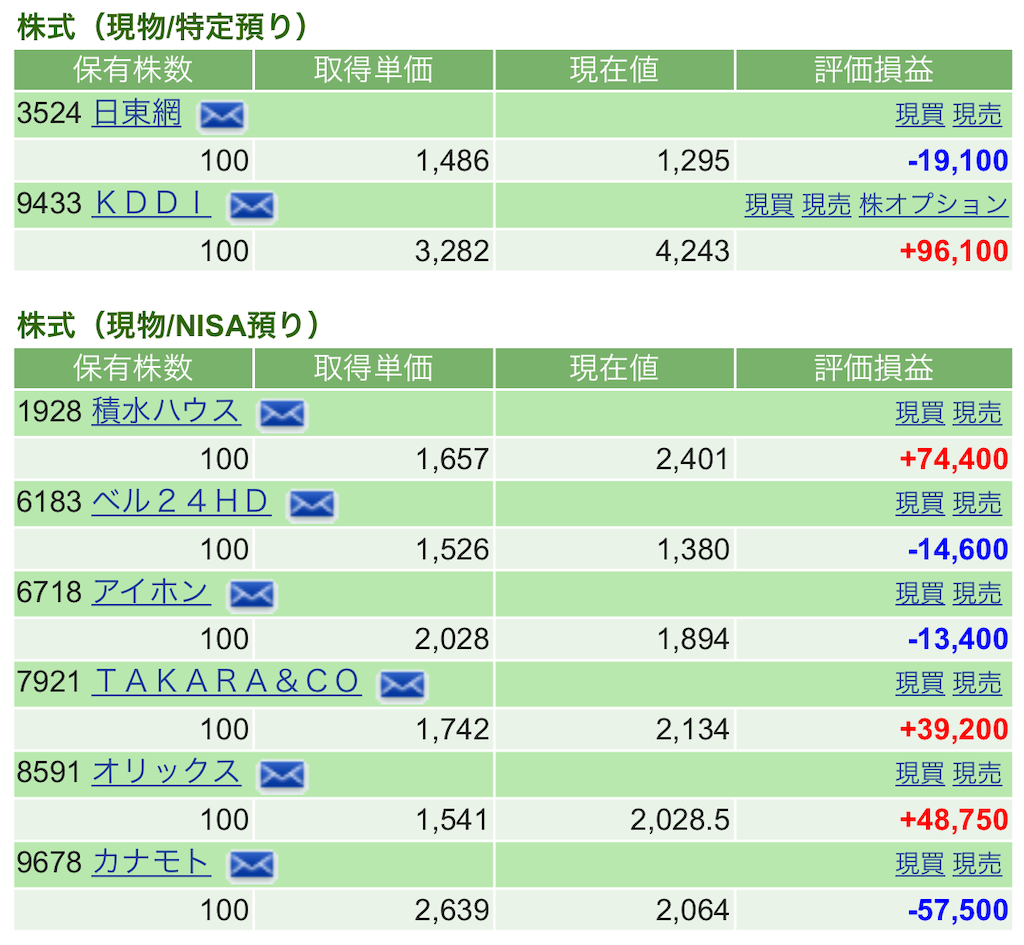Choose 現売 for アイホン

(x=977, y=594)
